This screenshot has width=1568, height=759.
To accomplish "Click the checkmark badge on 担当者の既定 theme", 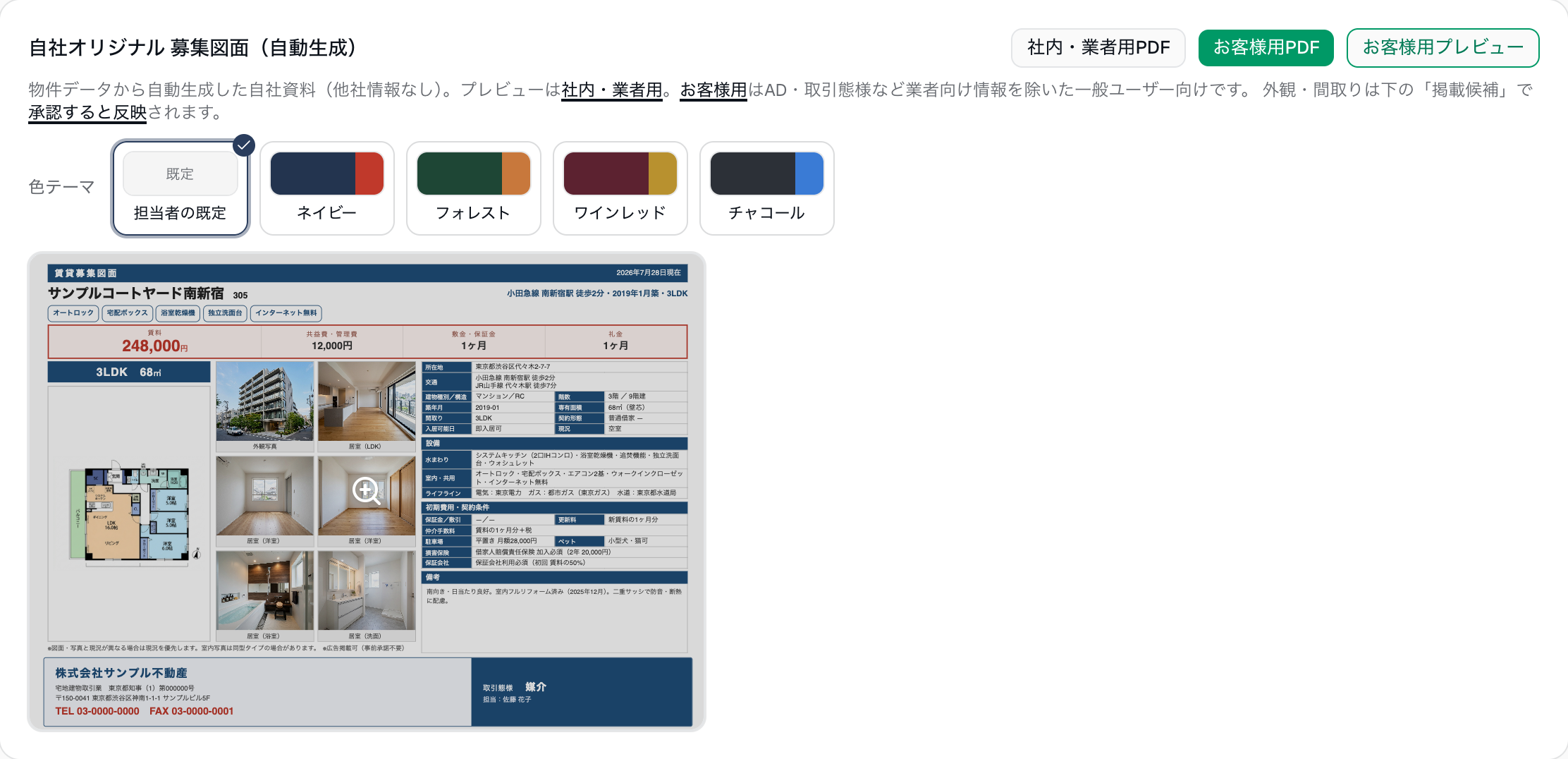I will pos(244,145).
